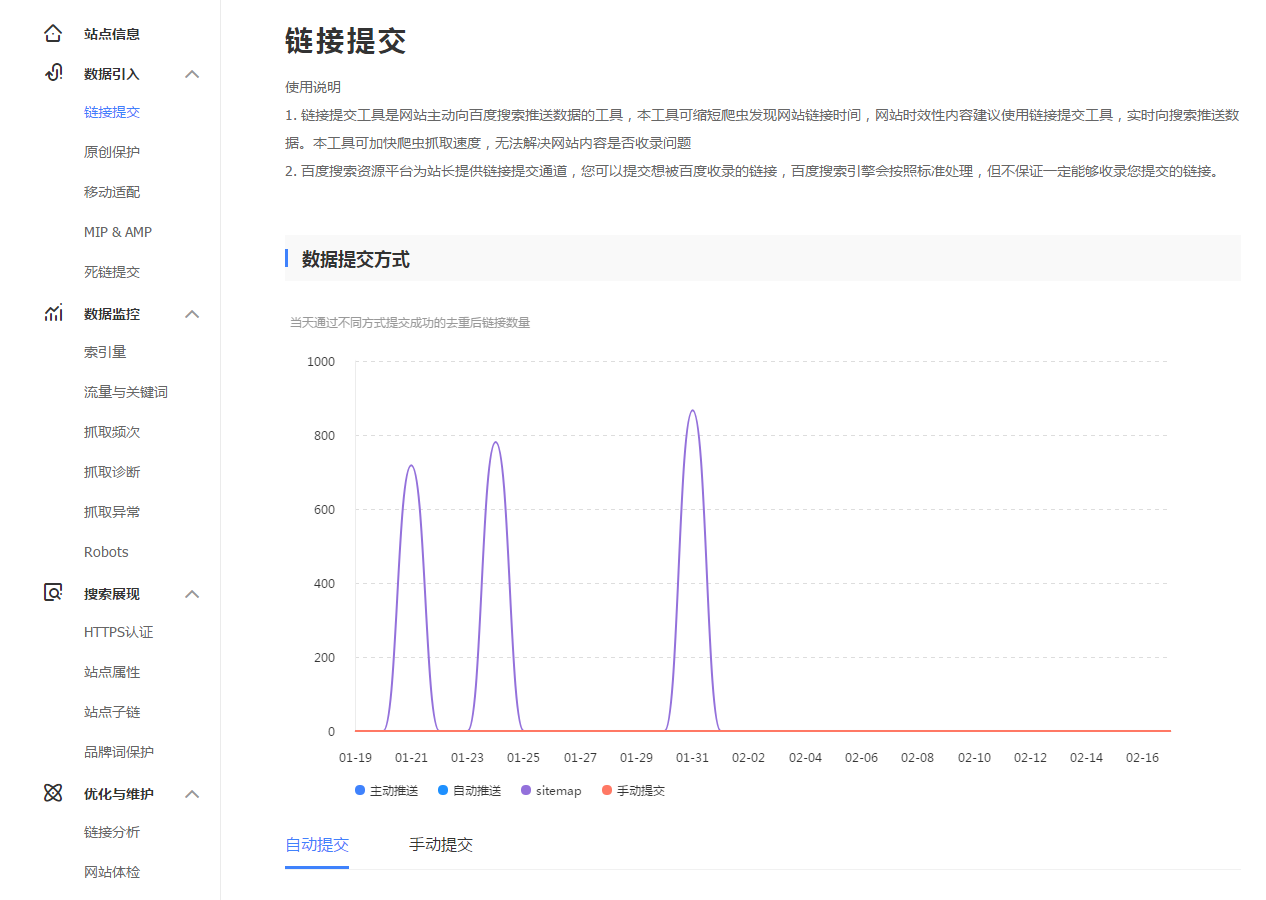The image size is (1266, 900).
Task: Select the 自动提交 tab
Action: click(x=317, y=844)
